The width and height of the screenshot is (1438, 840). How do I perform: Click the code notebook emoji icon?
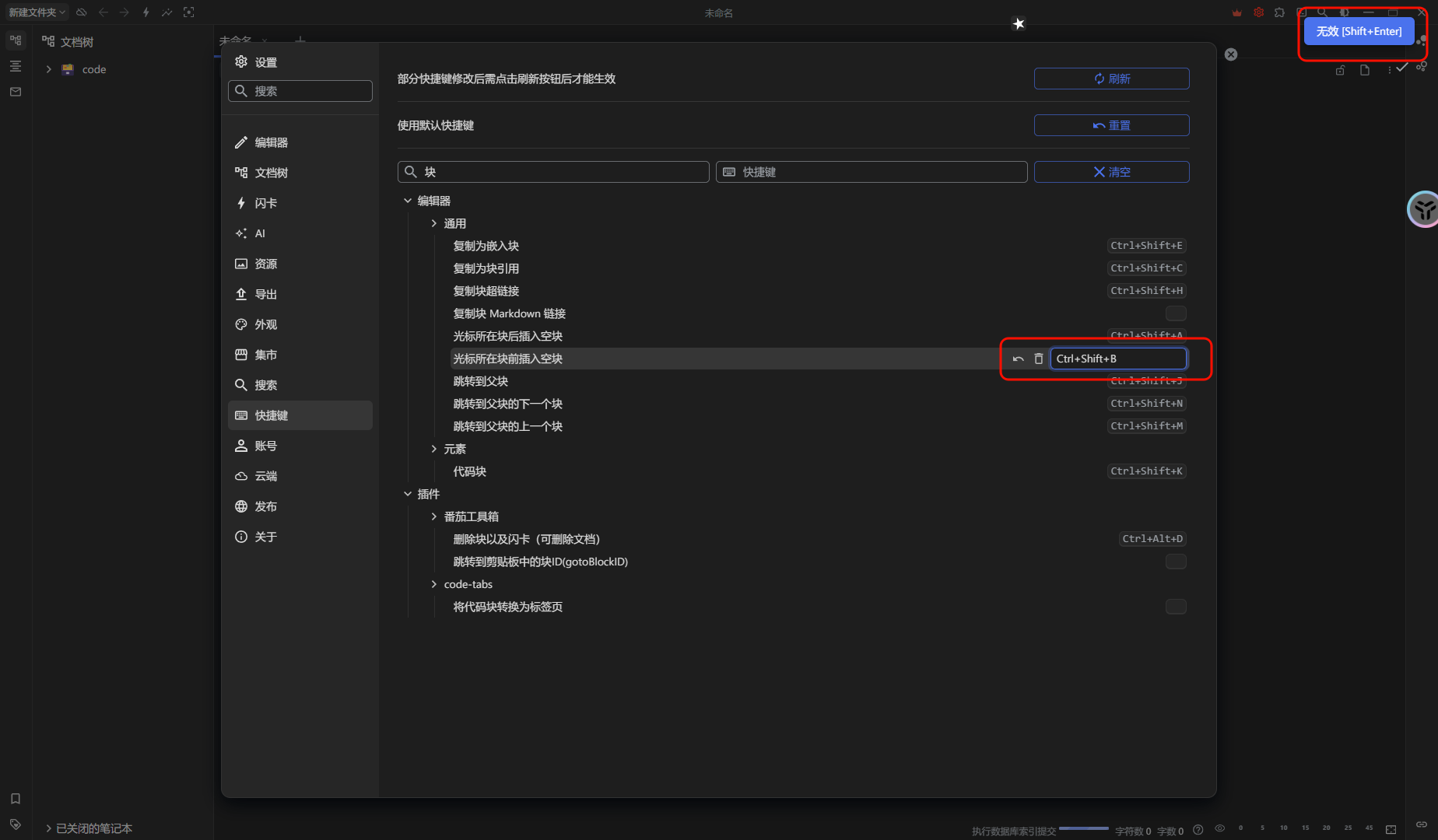click(x=68, y=69)
